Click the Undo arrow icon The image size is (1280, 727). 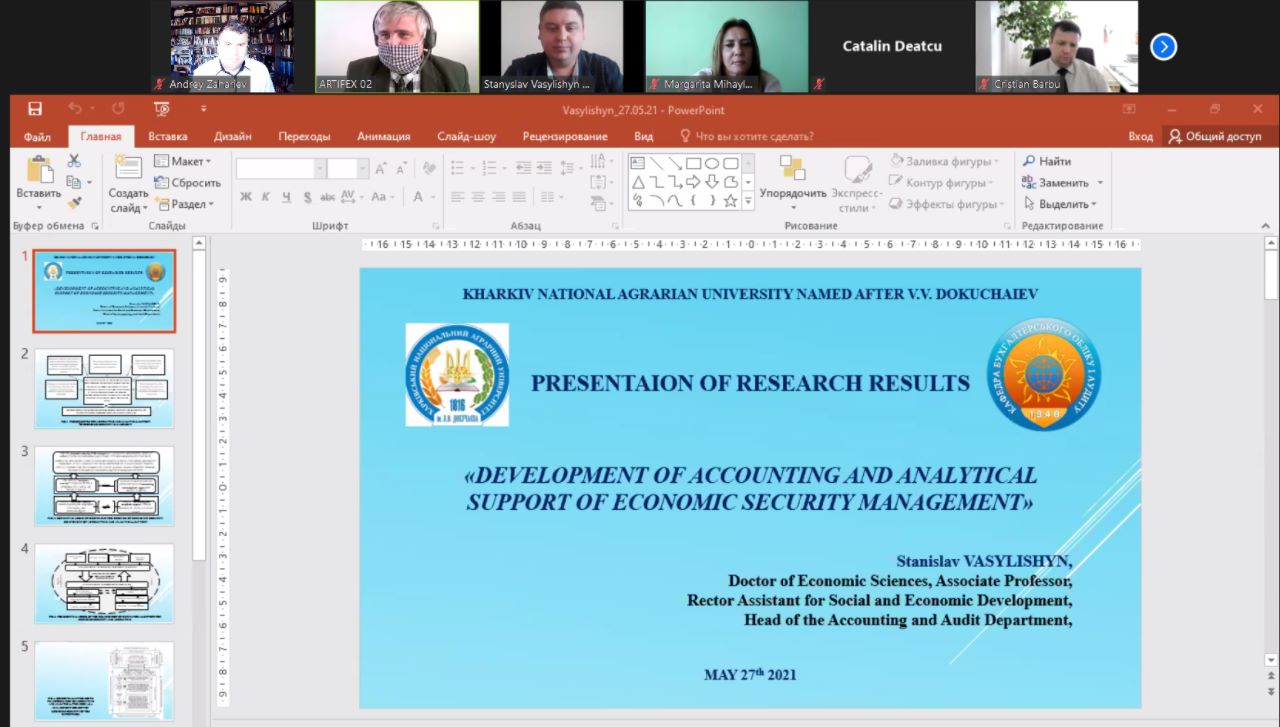point(75,109)
